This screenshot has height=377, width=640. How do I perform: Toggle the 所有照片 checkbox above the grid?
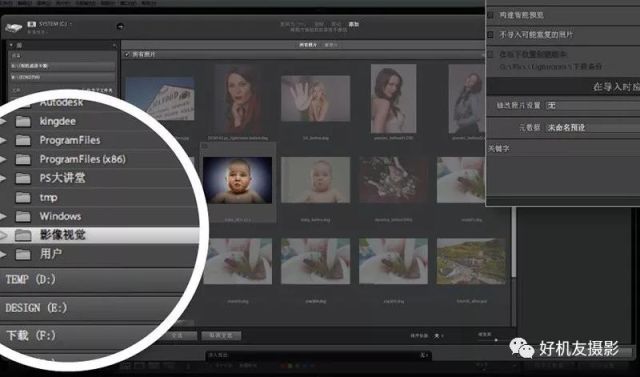[127, 54]
